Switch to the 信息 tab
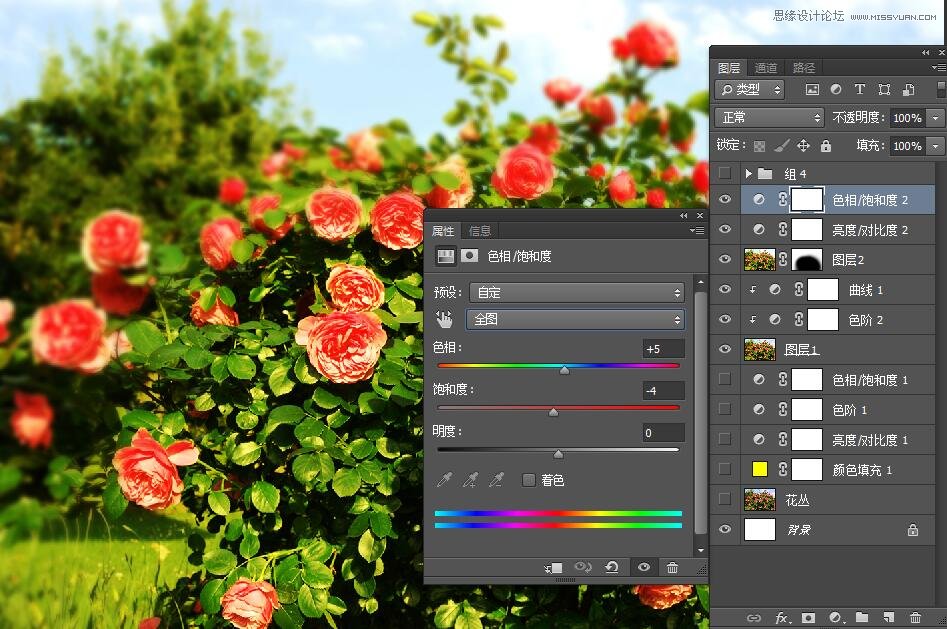Screen dimensions: 947x629 point(480,231)
